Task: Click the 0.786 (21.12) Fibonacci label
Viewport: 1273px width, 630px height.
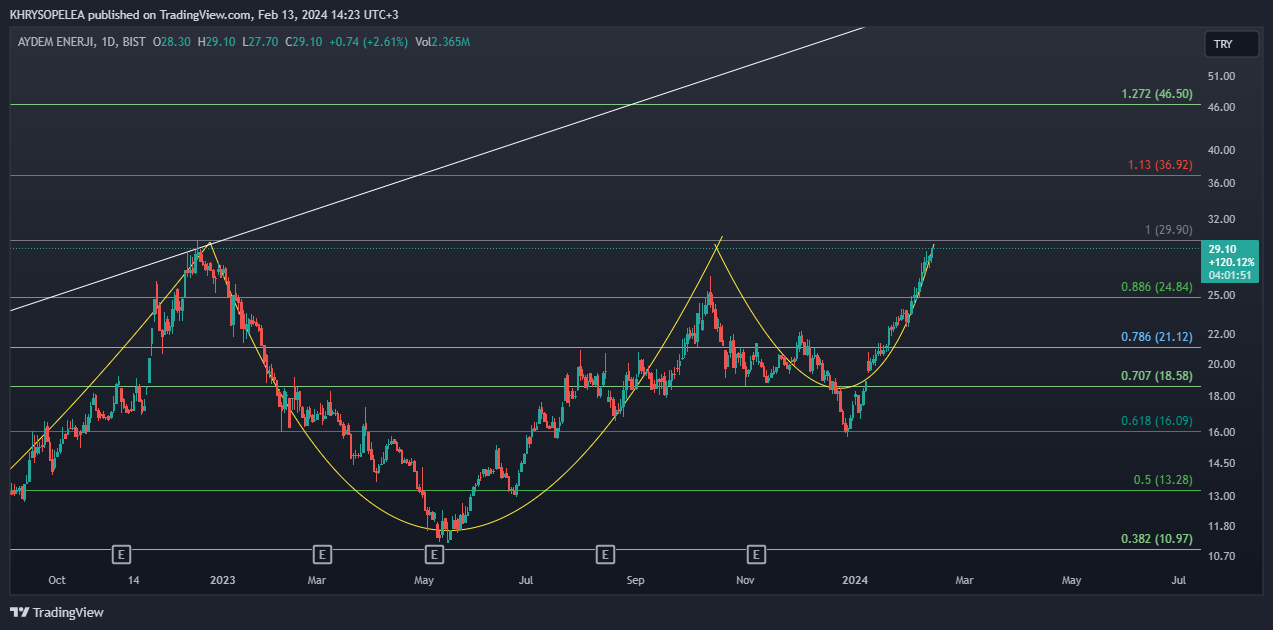Action: coord(1157,337)
